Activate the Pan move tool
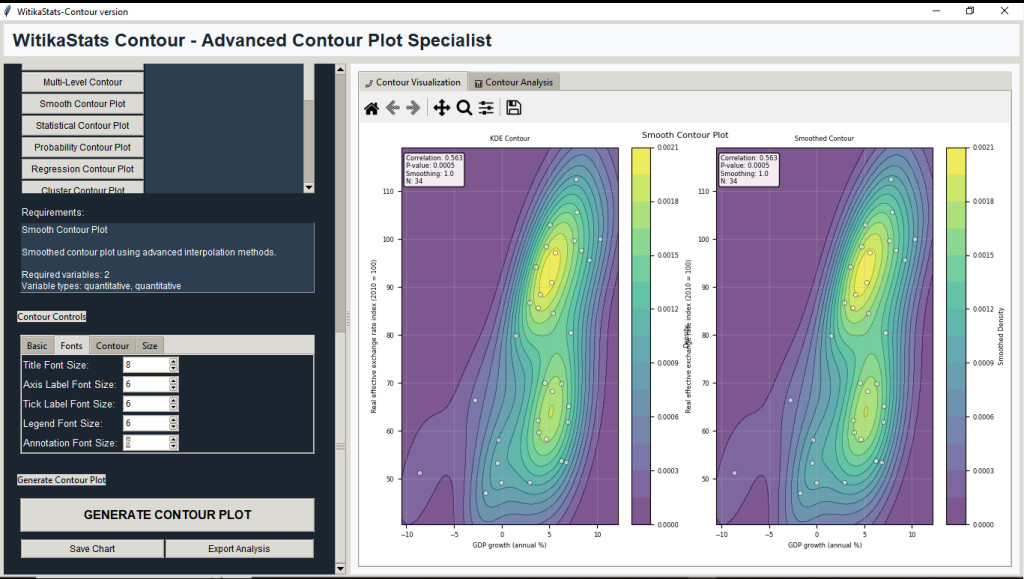Viewport: 1024px width, 579px height. pyautogui.click(x=442, y=108)
